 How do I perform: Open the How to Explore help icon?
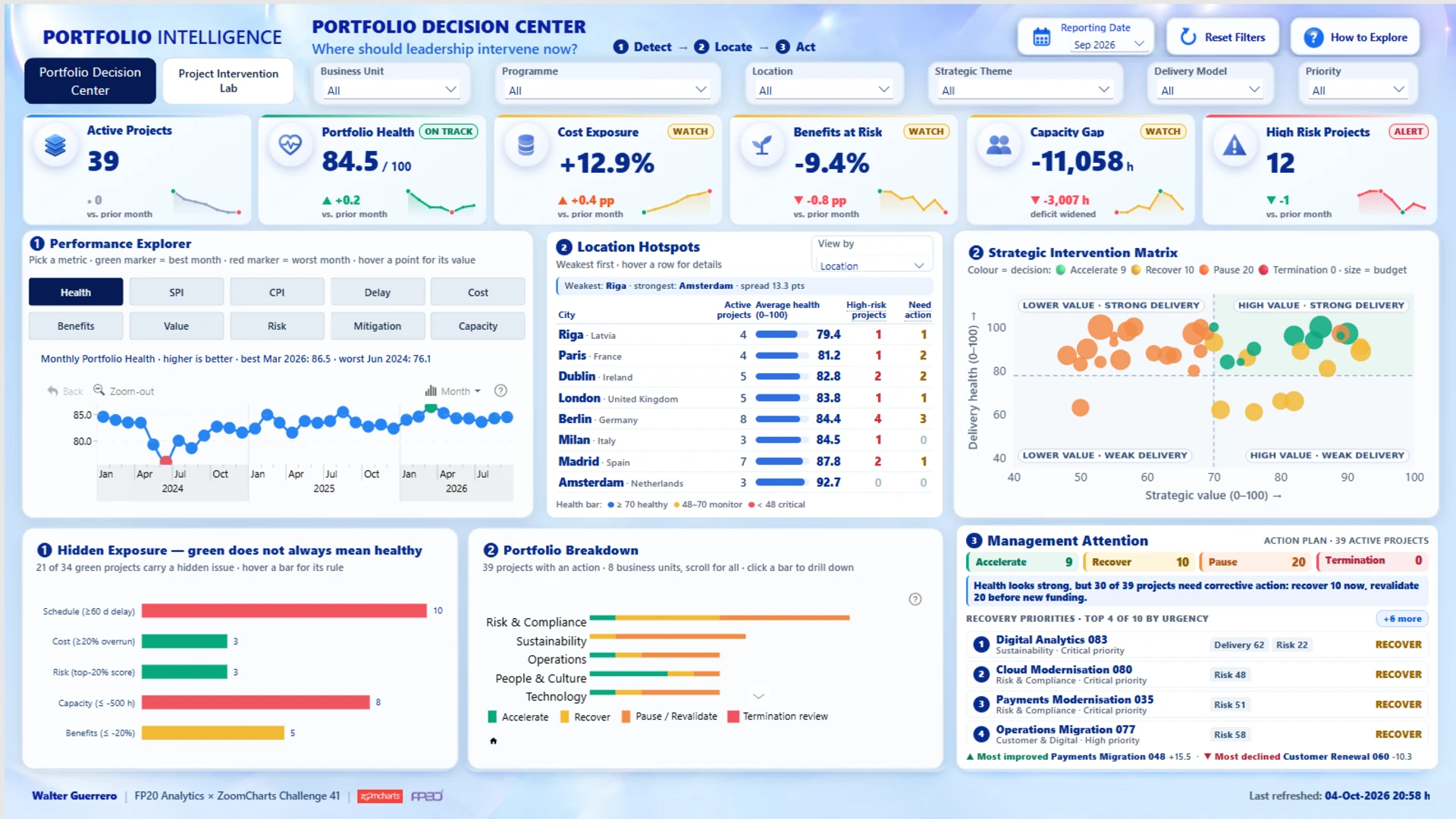coord(1313,37)
